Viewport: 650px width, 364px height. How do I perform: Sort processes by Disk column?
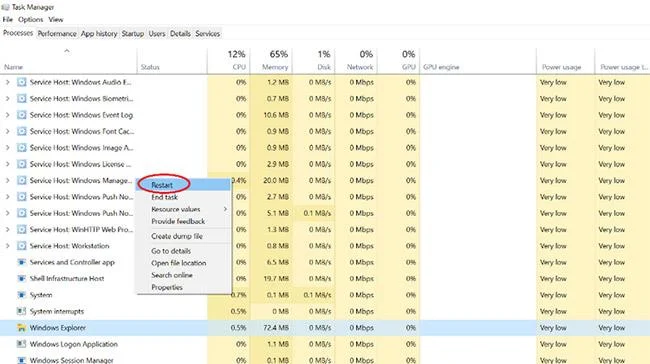(314, 61)
